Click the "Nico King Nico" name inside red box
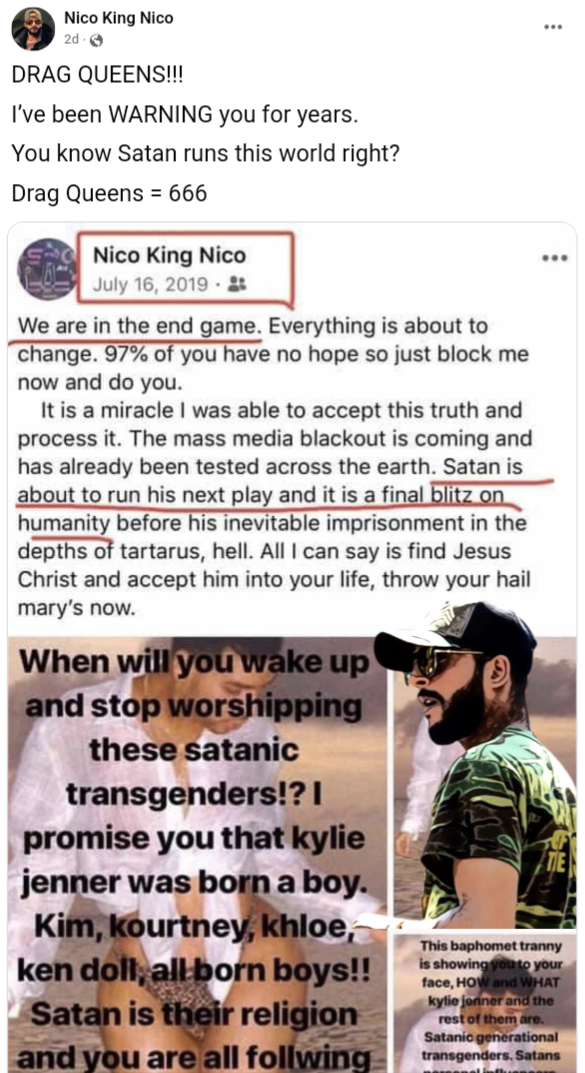This screenshot has height=1073, width=585. (169, 256)
